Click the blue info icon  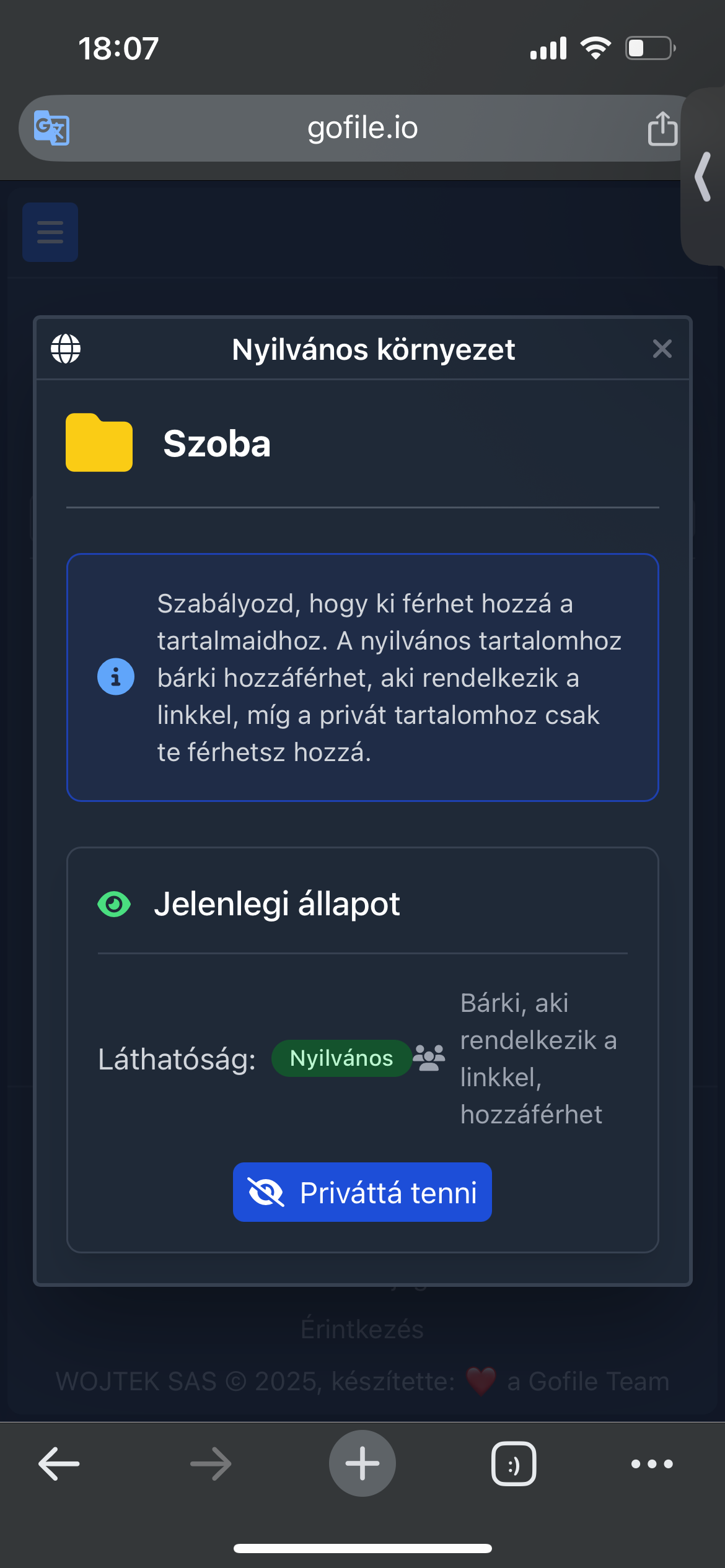pyautogui.click(x=116, y=677)
